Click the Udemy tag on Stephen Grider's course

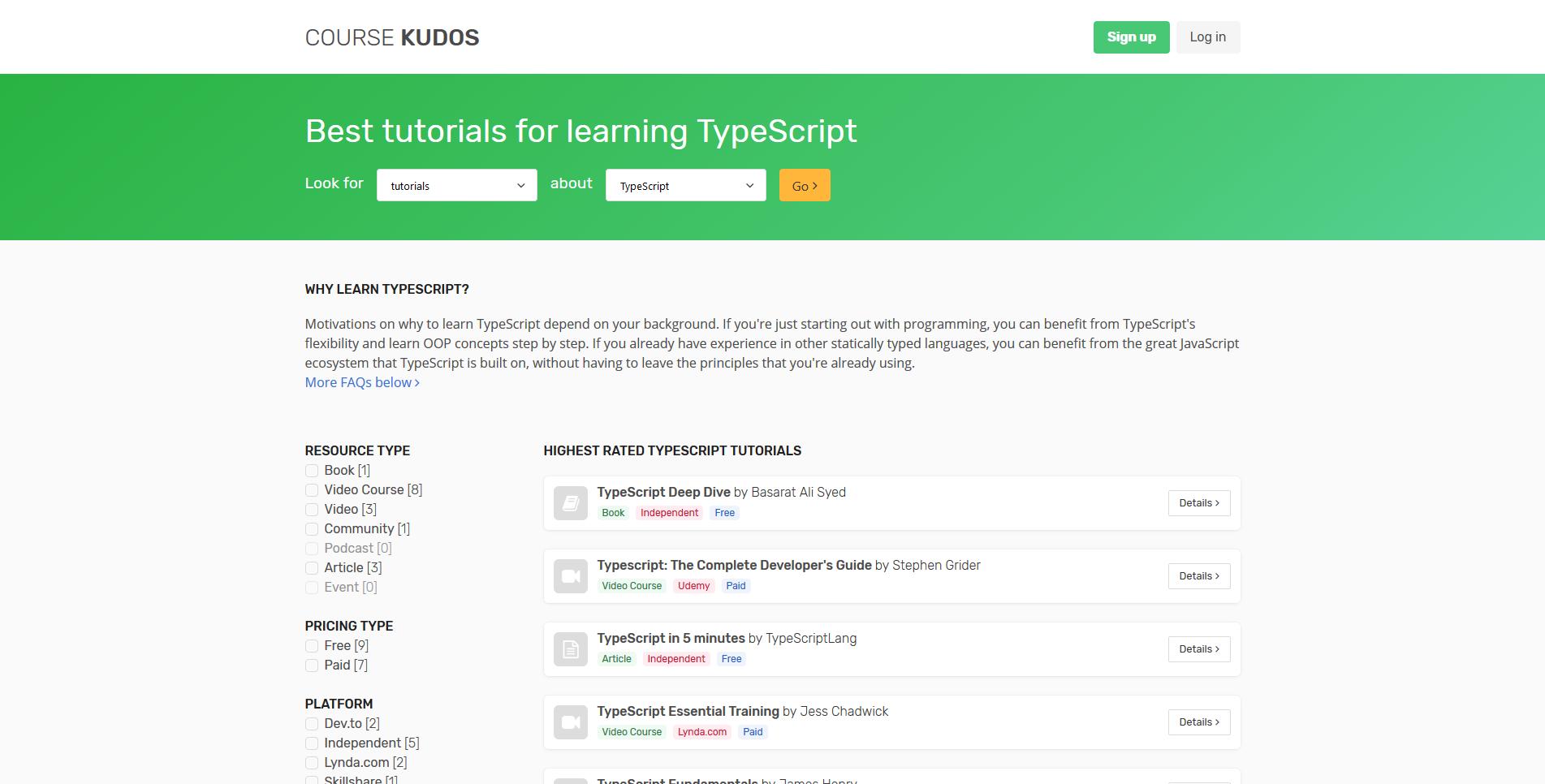[x=693, y=586]
